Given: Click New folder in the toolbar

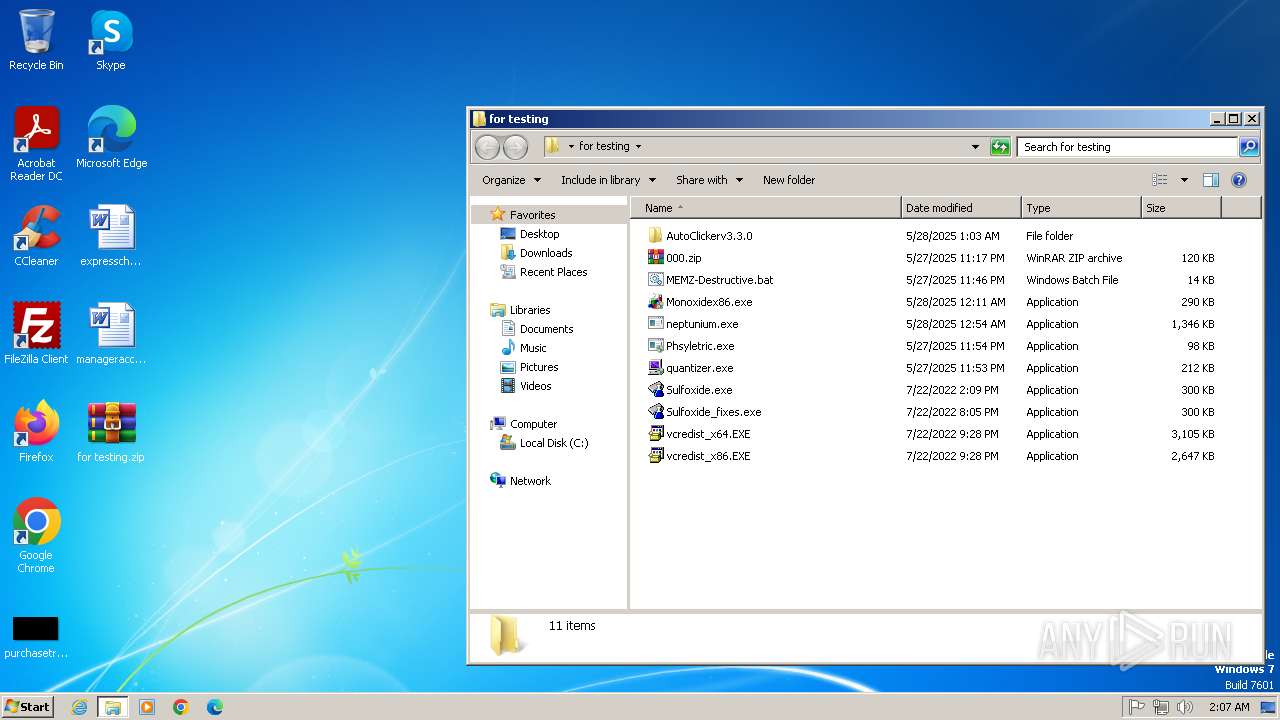Looking at the screenshot, I should coord(789,180).
